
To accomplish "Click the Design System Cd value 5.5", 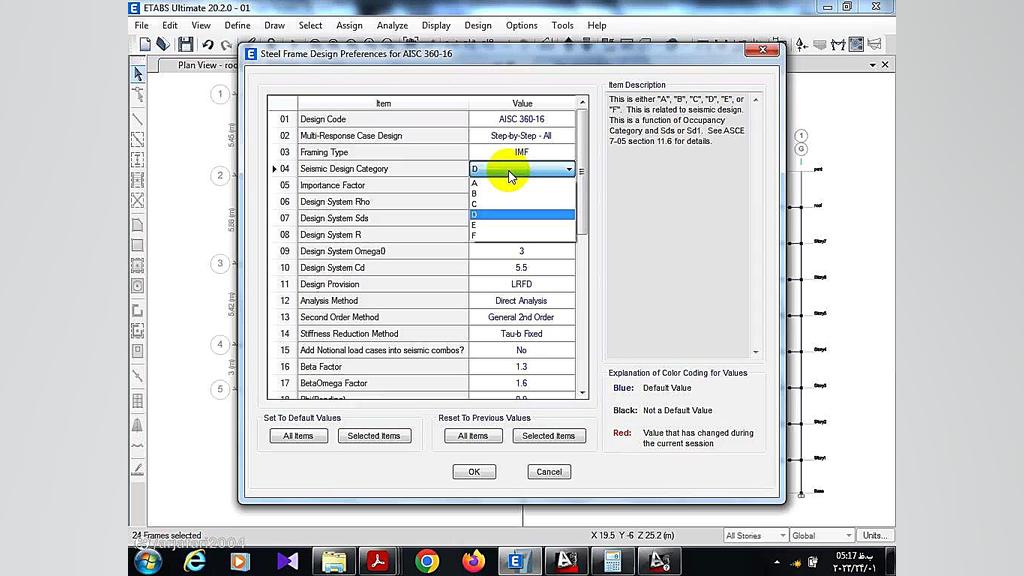I will (x=521, y=268).
